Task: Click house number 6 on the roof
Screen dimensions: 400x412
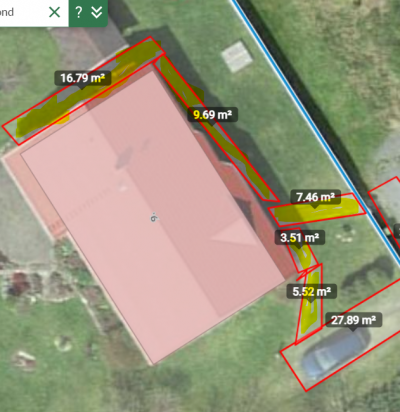Action: coord(154,218)
